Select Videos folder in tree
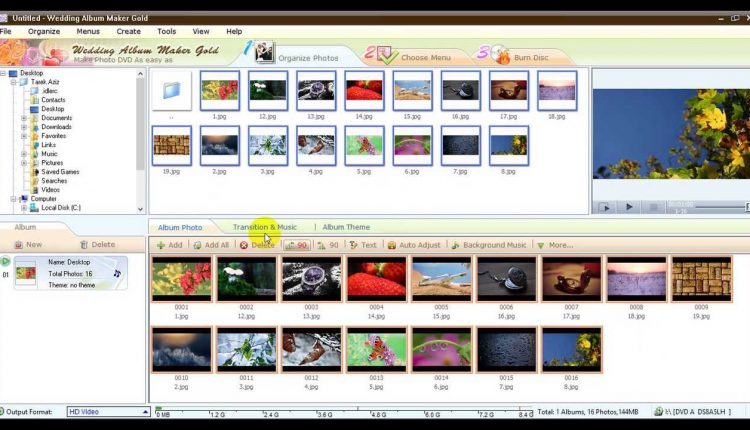Screen dimensions: 750x430 point(50,190)
